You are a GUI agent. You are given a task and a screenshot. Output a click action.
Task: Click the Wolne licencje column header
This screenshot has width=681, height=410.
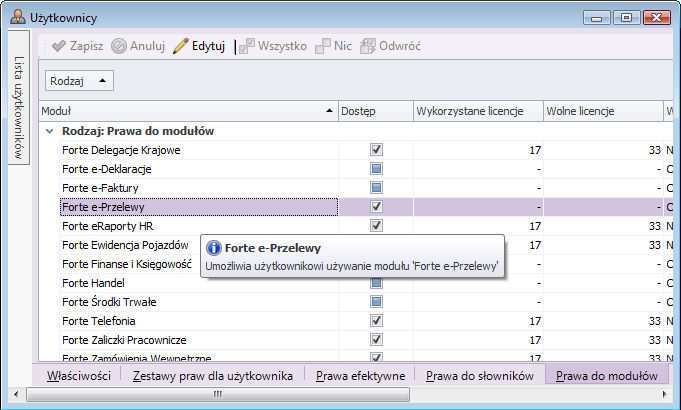[603, 111]
